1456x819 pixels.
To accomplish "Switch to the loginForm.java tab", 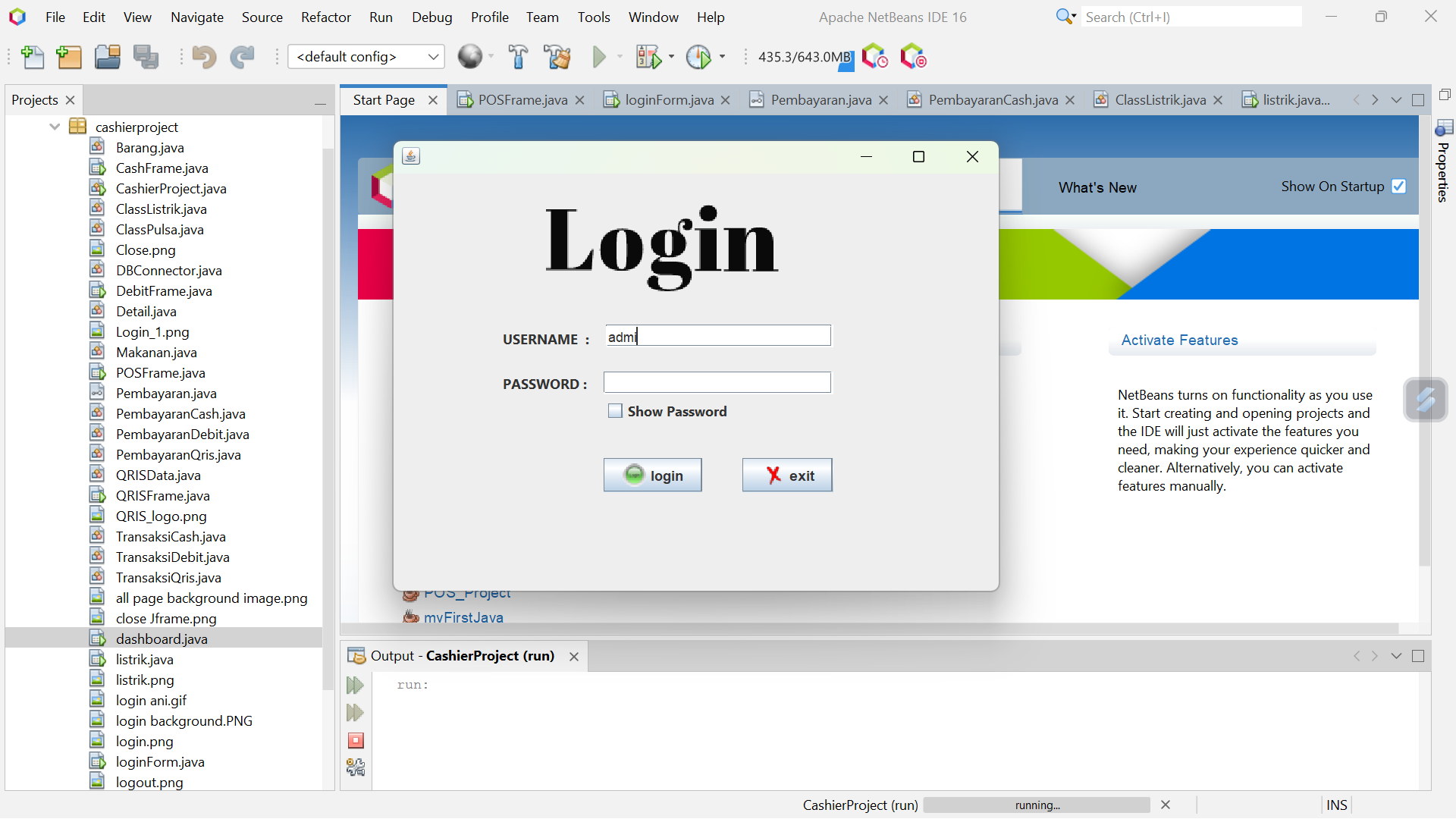I will click(x=668, y=99).
